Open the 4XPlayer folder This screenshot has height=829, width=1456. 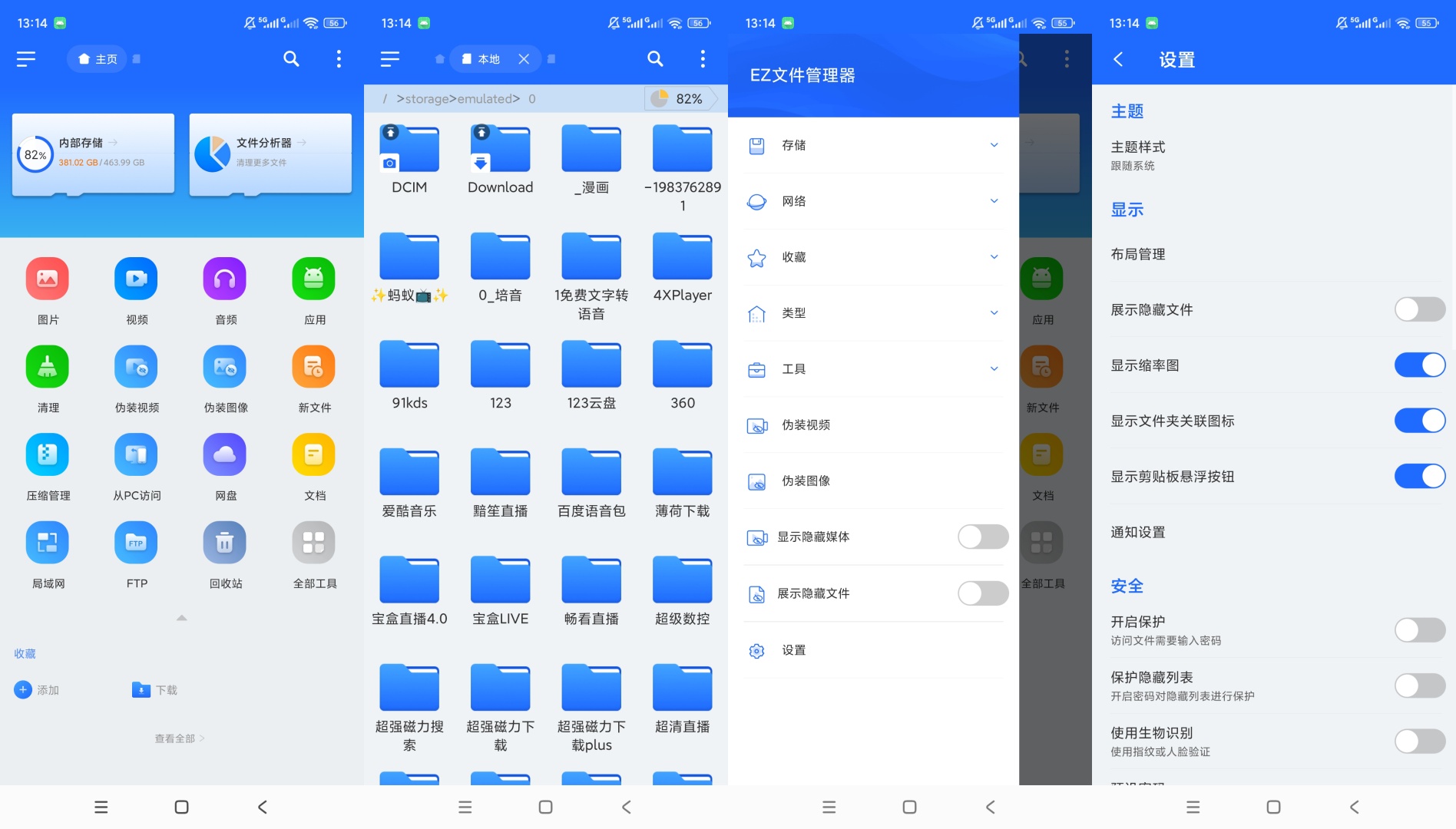click(682, 267)
